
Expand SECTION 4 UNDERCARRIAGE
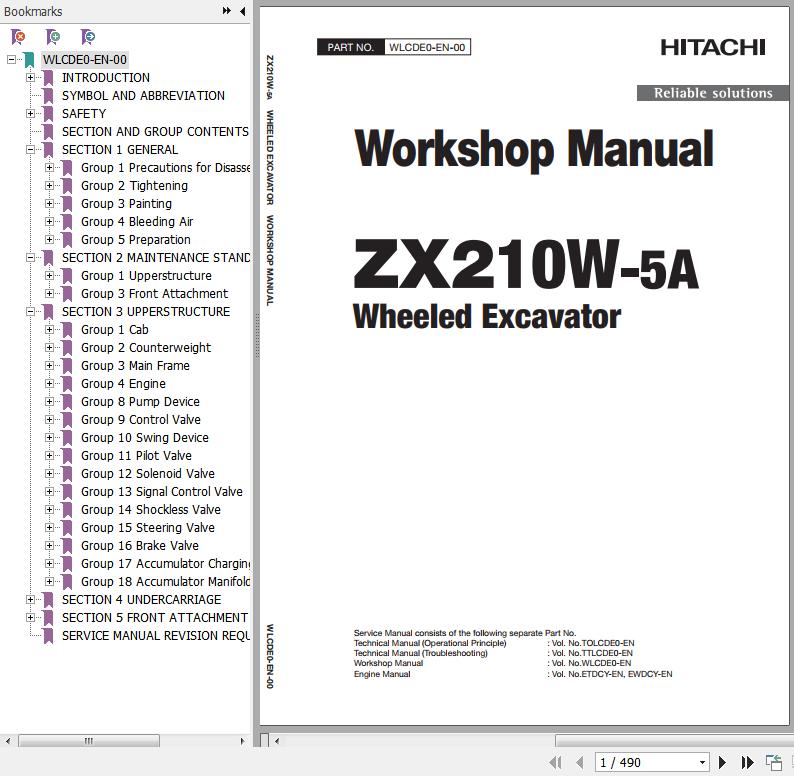[30, 599]
